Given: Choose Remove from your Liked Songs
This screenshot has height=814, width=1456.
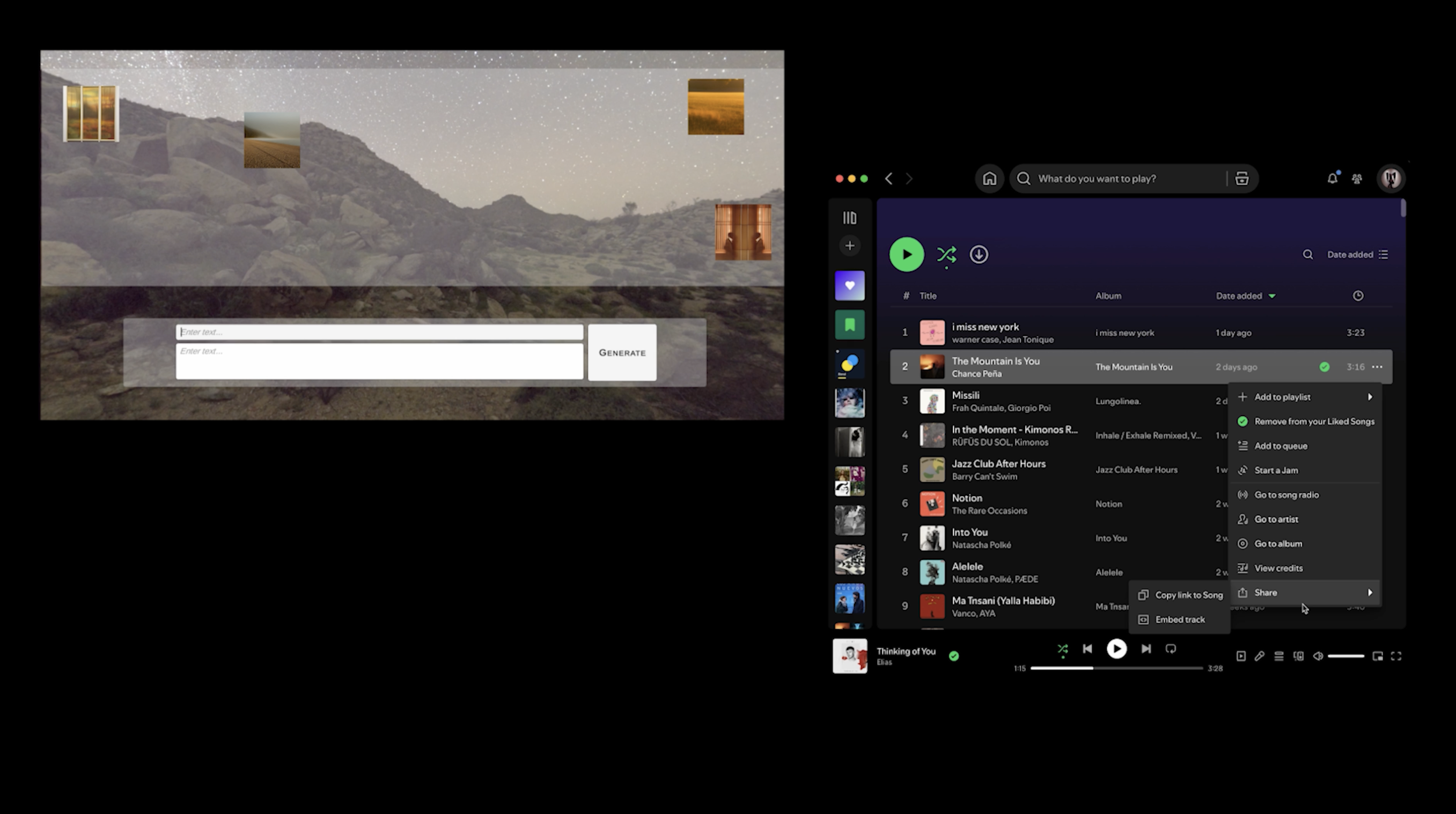Looking at the screenshot, I should click(x=1306, y=421).
